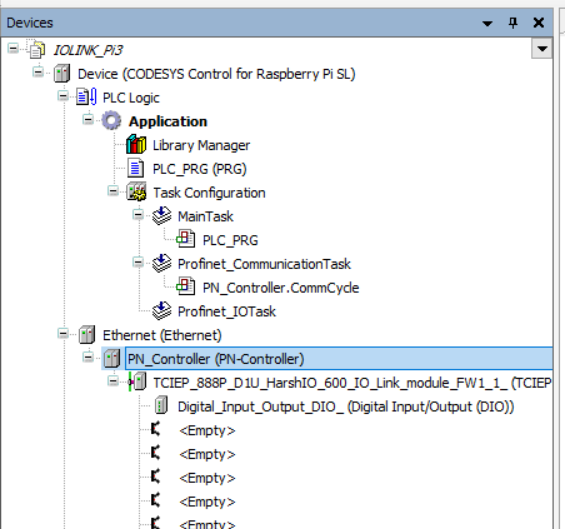
Task: Click the Ethernet device icon
Action: pos(87,335)
